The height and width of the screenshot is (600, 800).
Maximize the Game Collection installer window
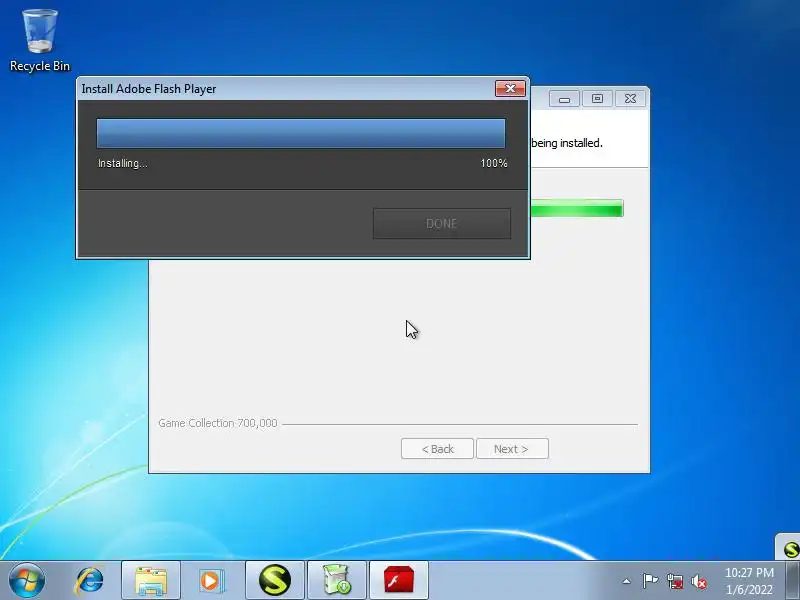click(x=597, y=99)
